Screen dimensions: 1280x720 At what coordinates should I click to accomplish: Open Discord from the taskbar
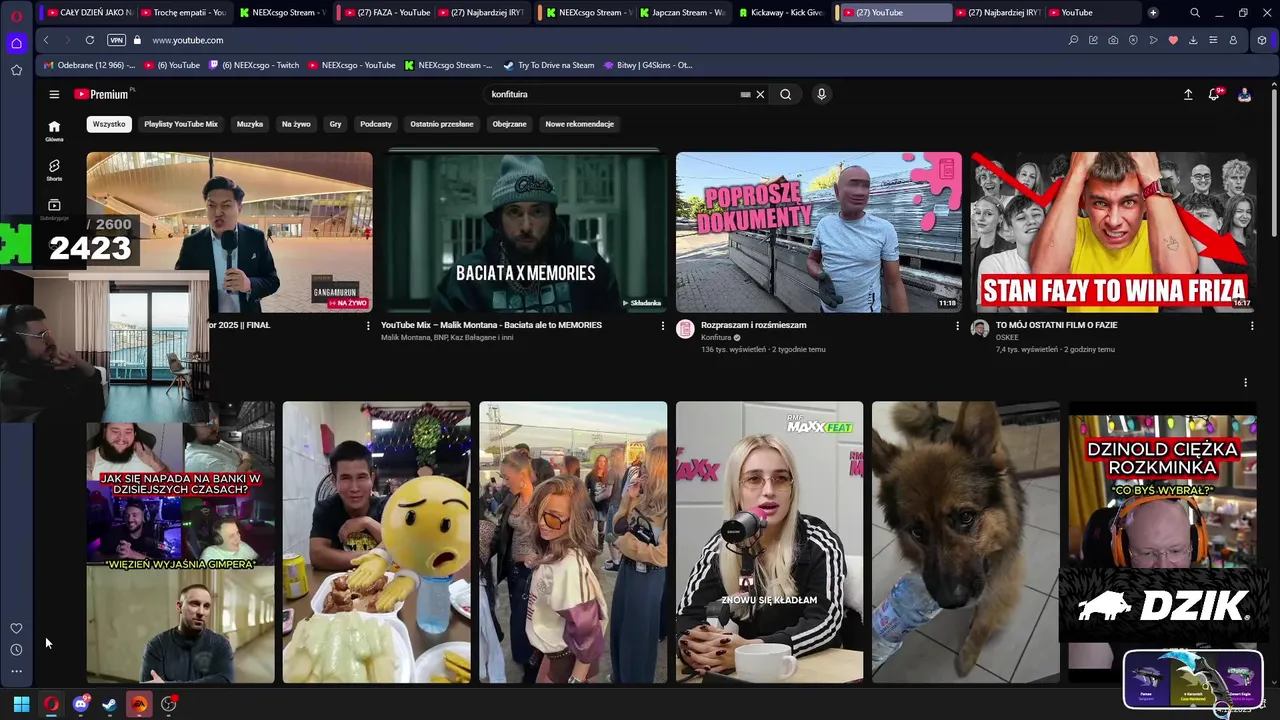tap(81, 704)
